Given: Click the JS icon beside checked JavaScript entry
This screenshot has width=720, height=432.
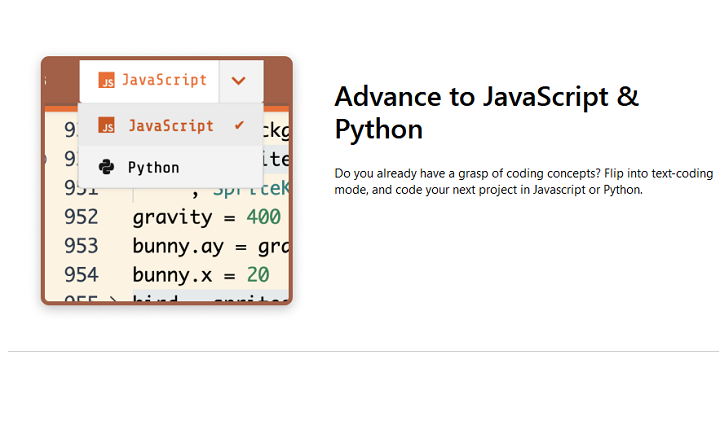Looking at the screenshot, I should 107,125.
